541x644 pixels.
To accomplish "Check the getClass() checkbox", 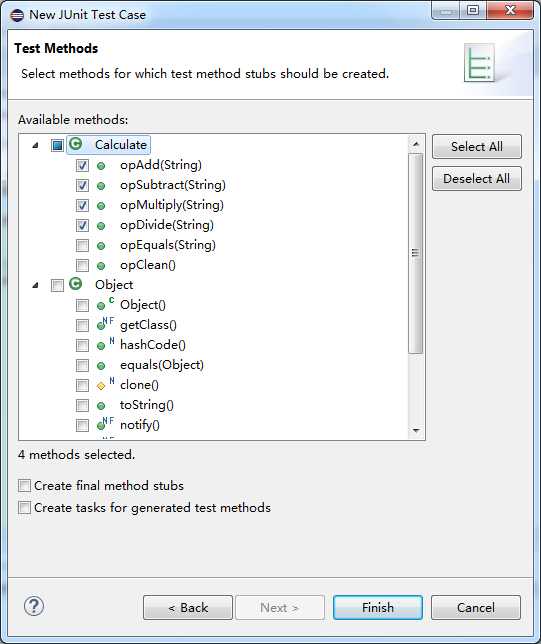I will click(82, 326).
